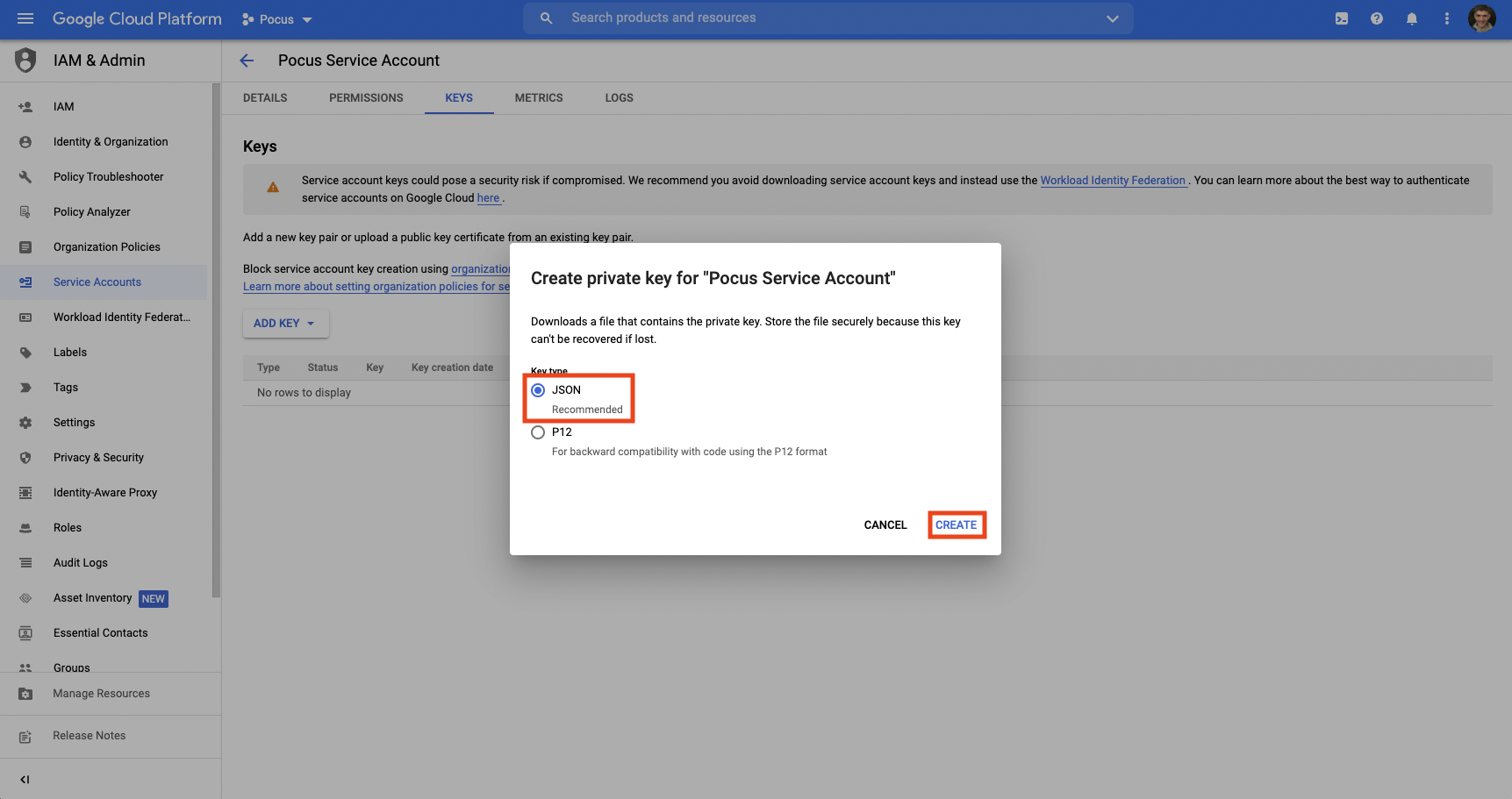Go back using the left arrow

coord(247,61)
